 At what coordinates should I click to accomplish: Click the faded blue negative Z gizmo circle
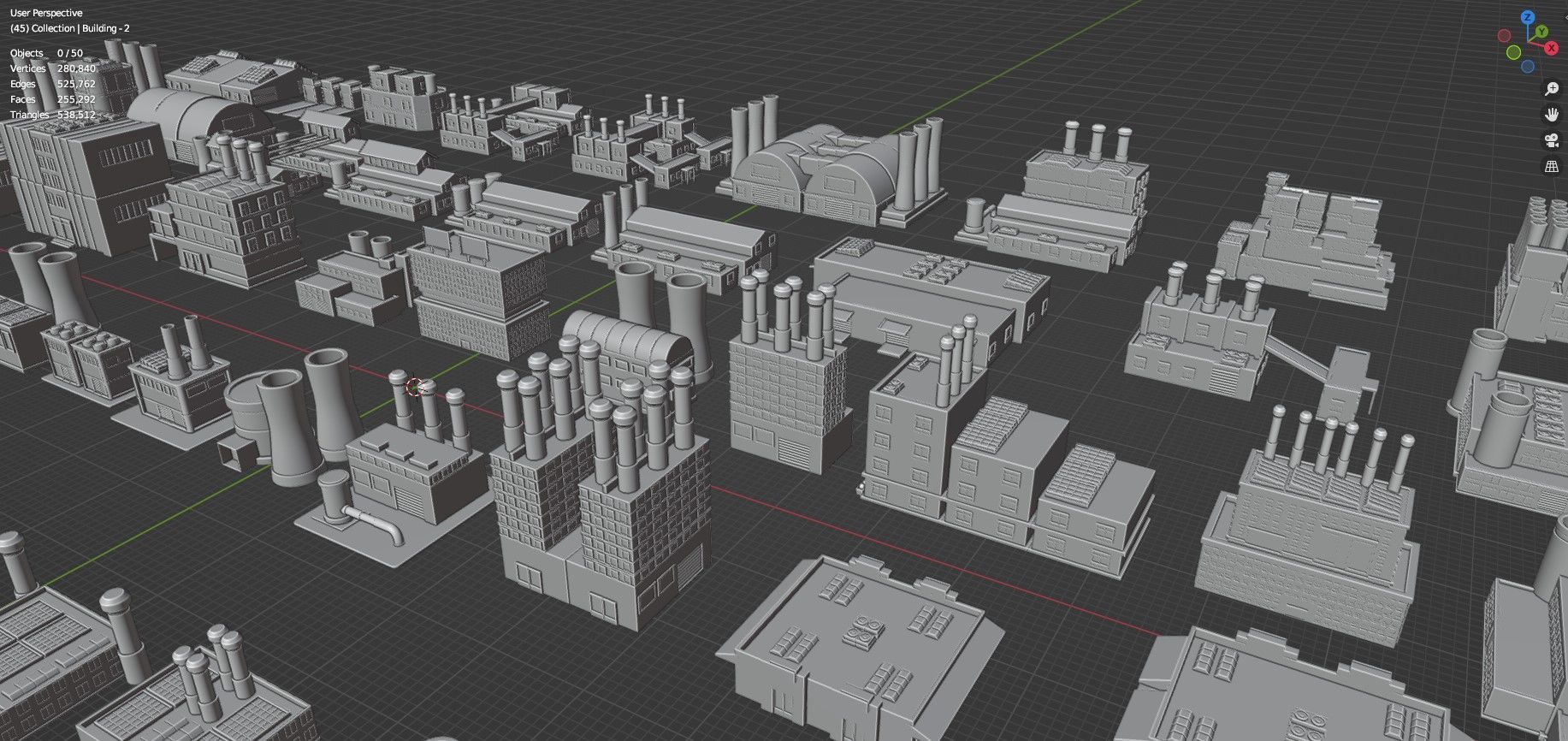click(x=1528, y=67)
